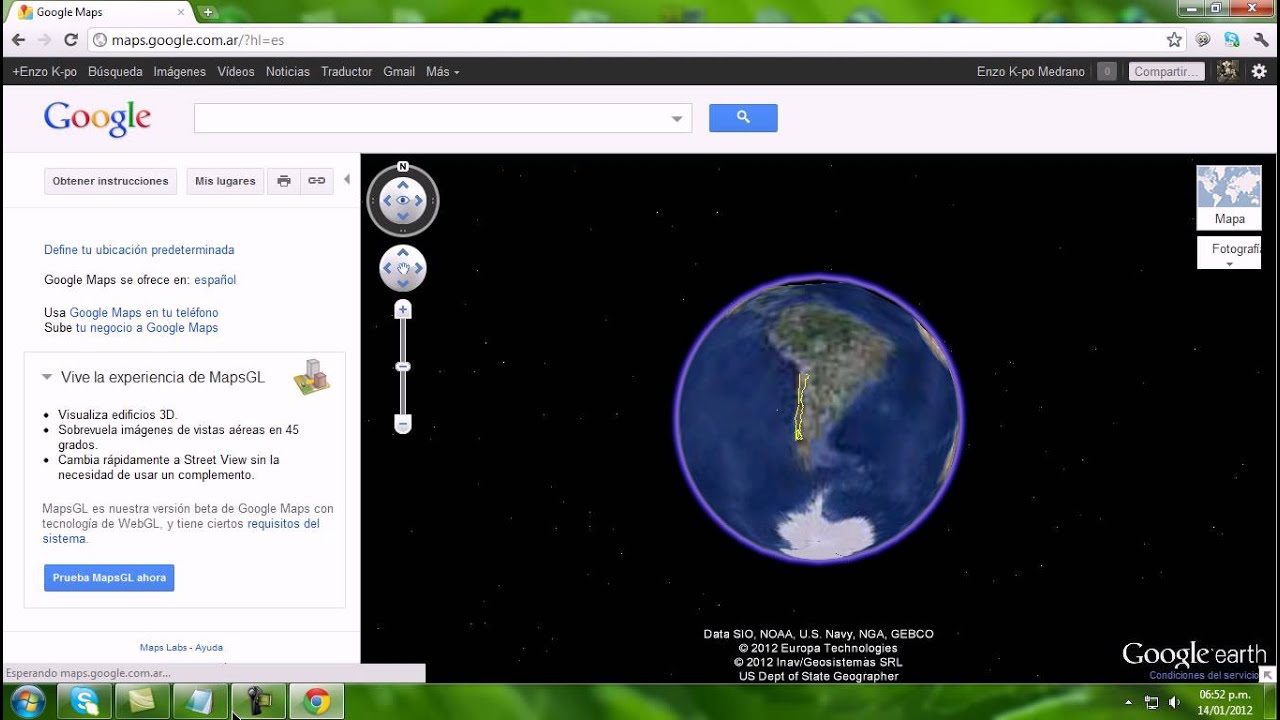Screen dimensions: 1280x720
Task: Open the search box suggestions dropdown arrow
Action: coord(677,118)
